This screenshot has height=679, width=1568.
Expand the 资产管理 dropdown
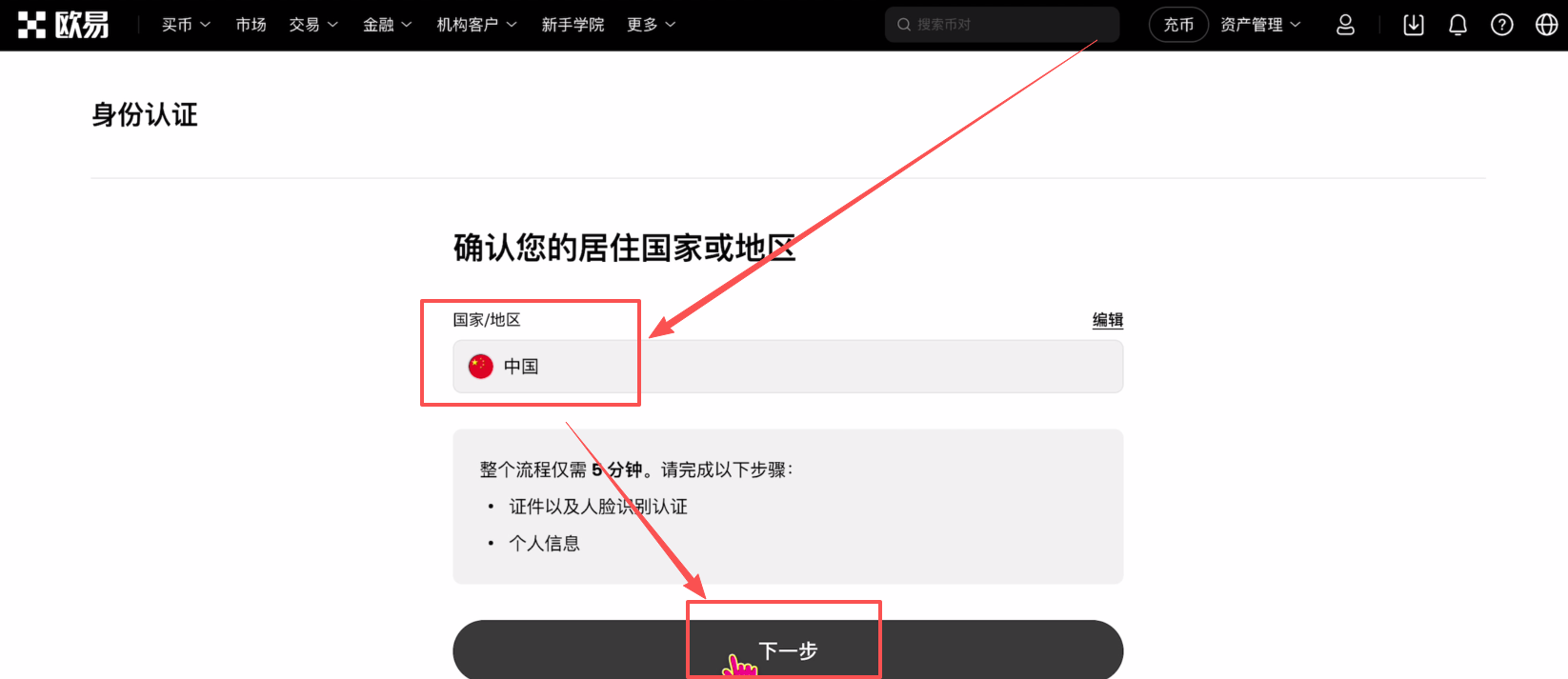click(1260, 25)
